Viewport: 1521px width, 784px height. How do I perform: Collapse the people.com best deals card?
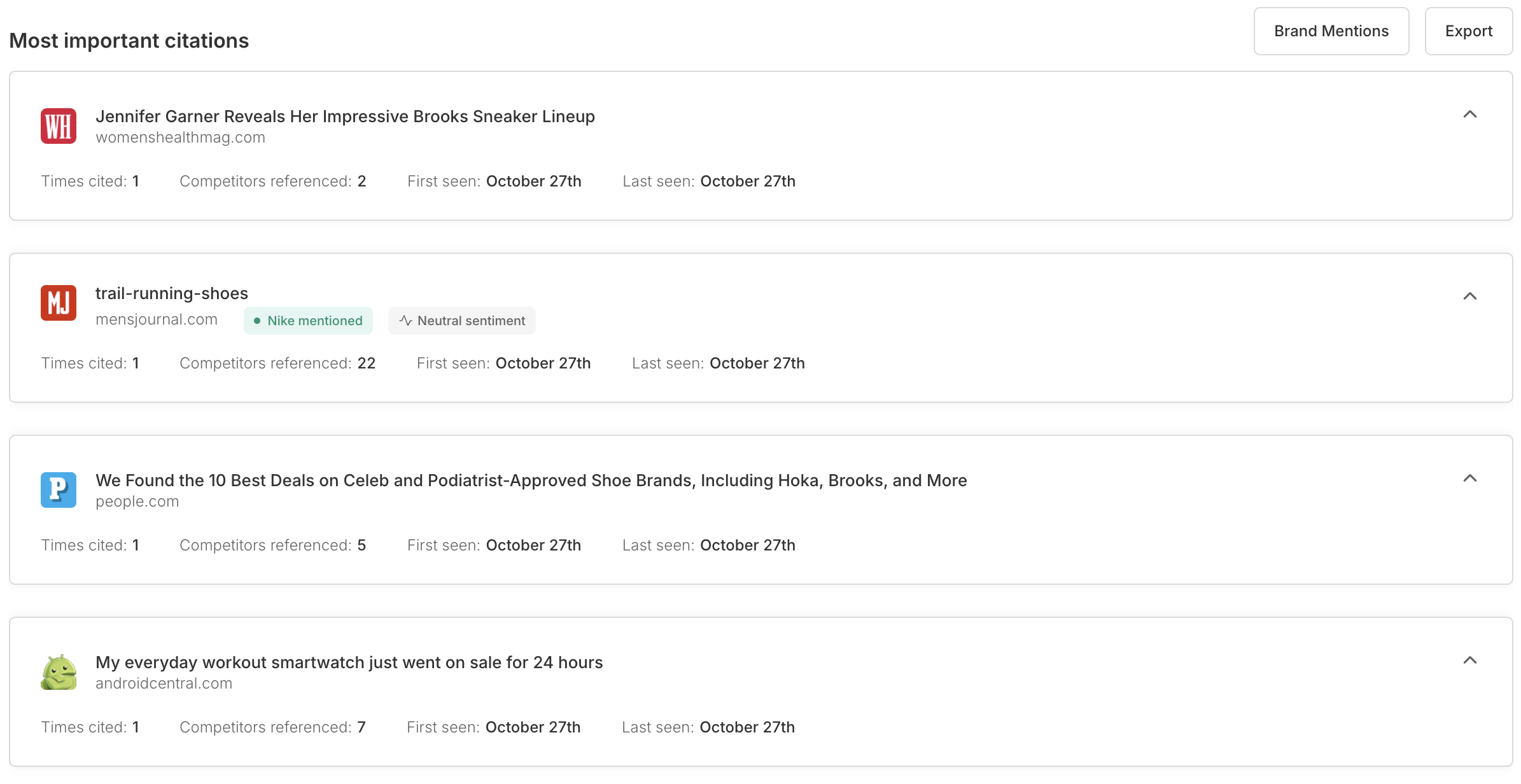[1469, 479]
